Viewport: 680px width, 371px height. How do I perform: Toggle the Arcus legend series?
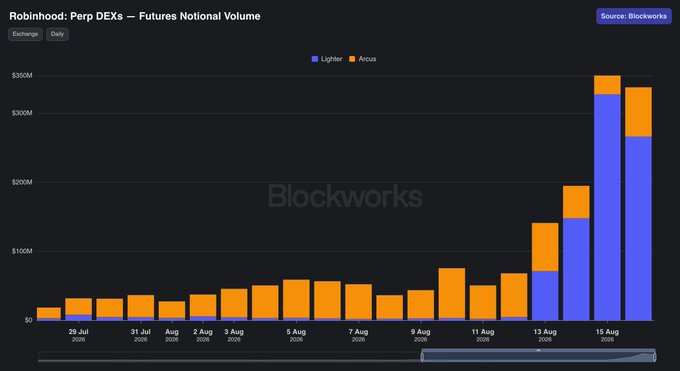(363, 59)
